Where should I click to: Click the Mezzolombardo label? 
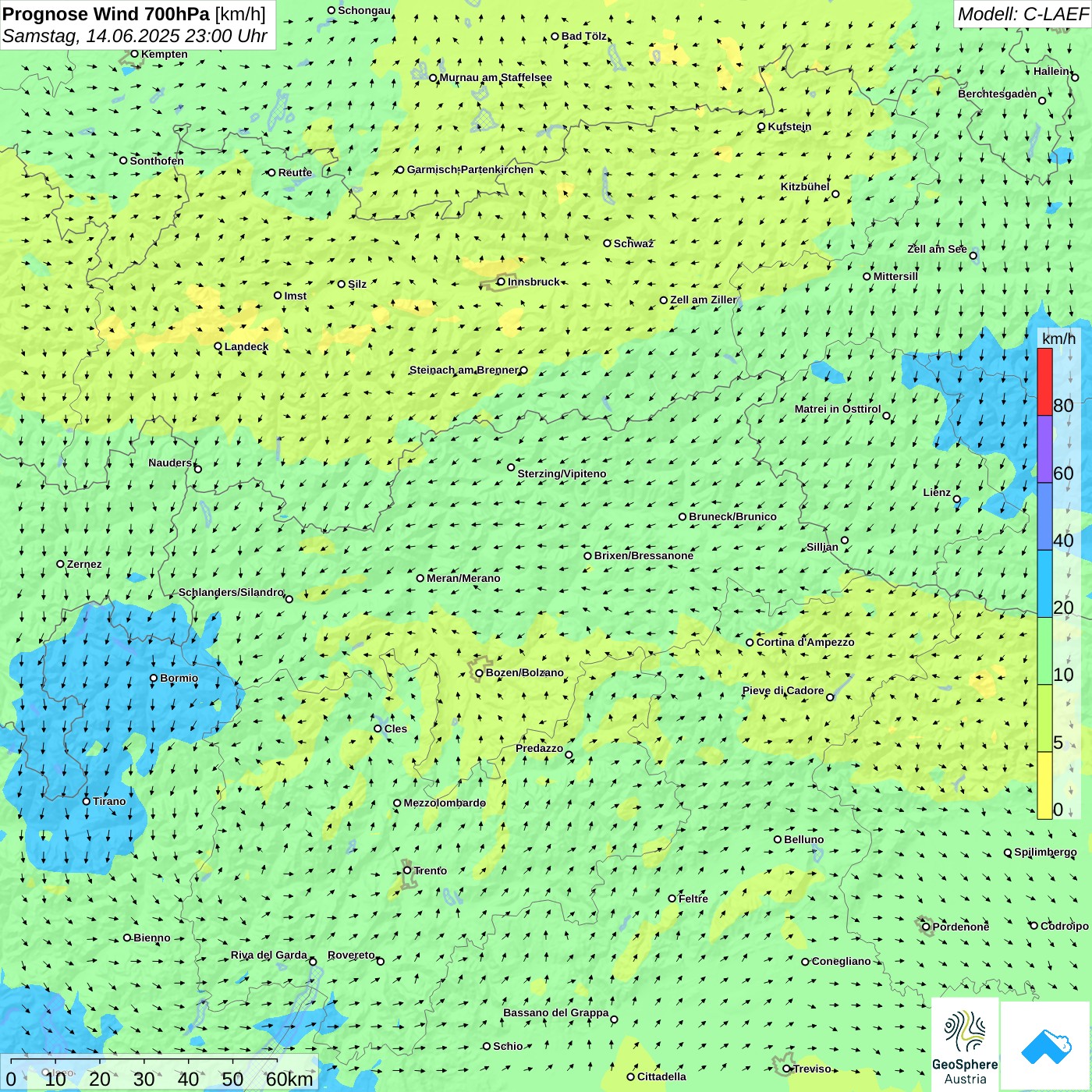pyautogui.click(x=445, y=803)
